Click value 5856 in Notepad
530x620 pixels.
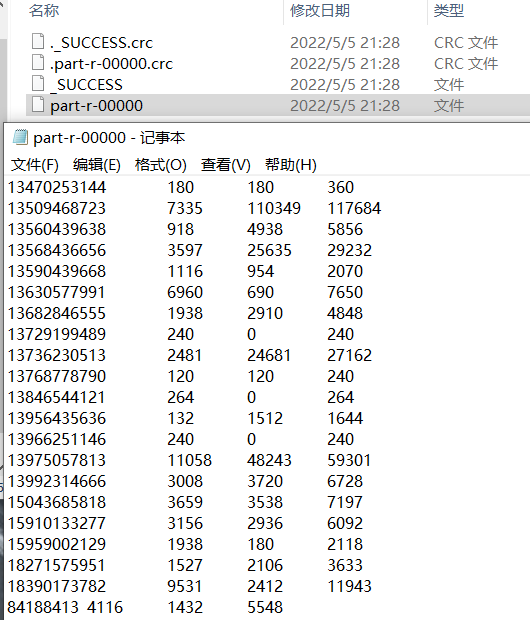(345, 229)
